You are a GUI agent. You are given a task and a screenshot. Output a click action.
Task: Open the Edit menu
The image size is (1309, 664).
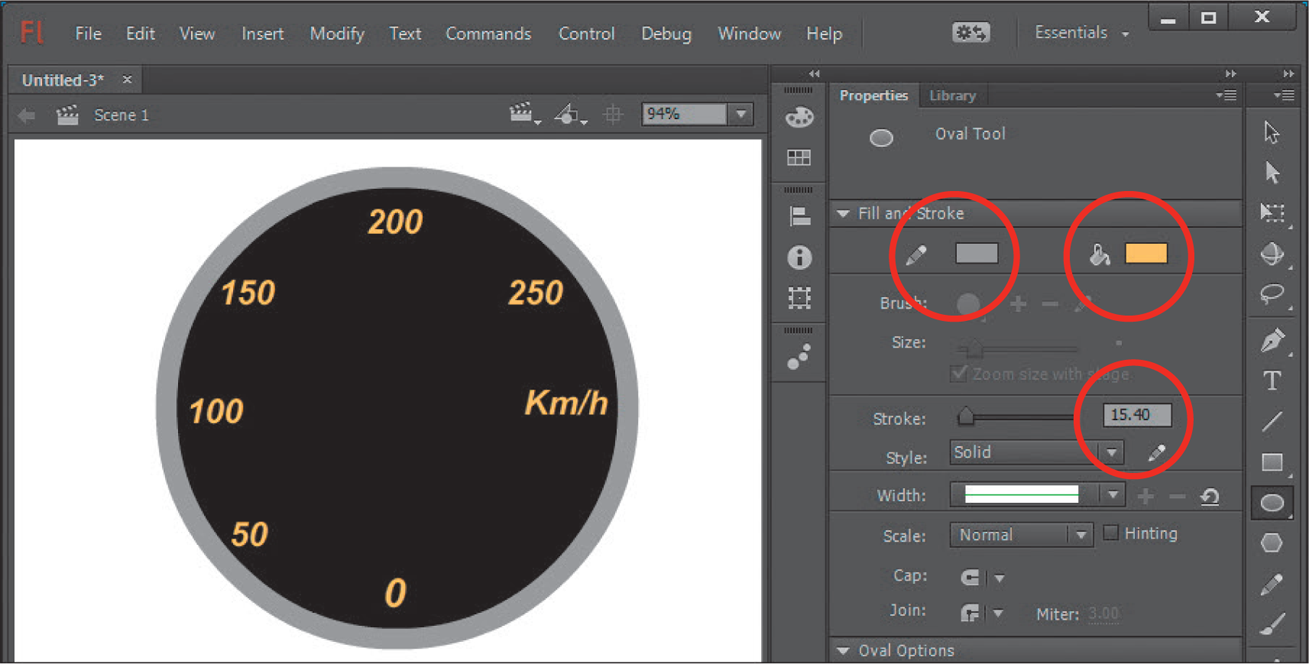[x=140, y=33]
